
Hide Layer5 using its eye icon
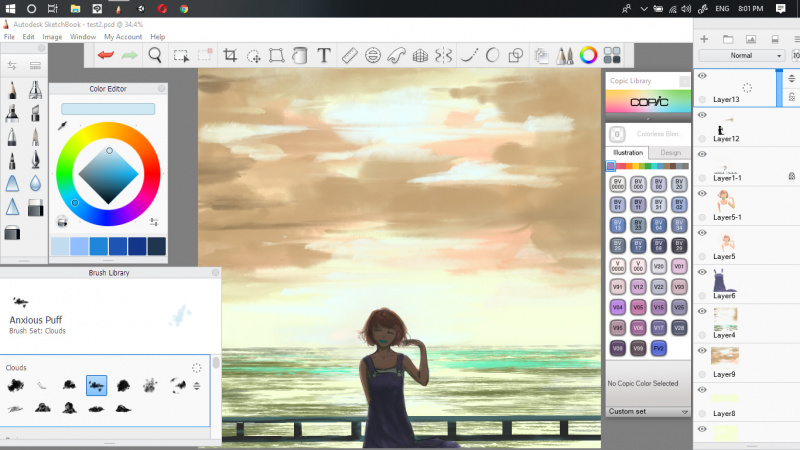703,233
